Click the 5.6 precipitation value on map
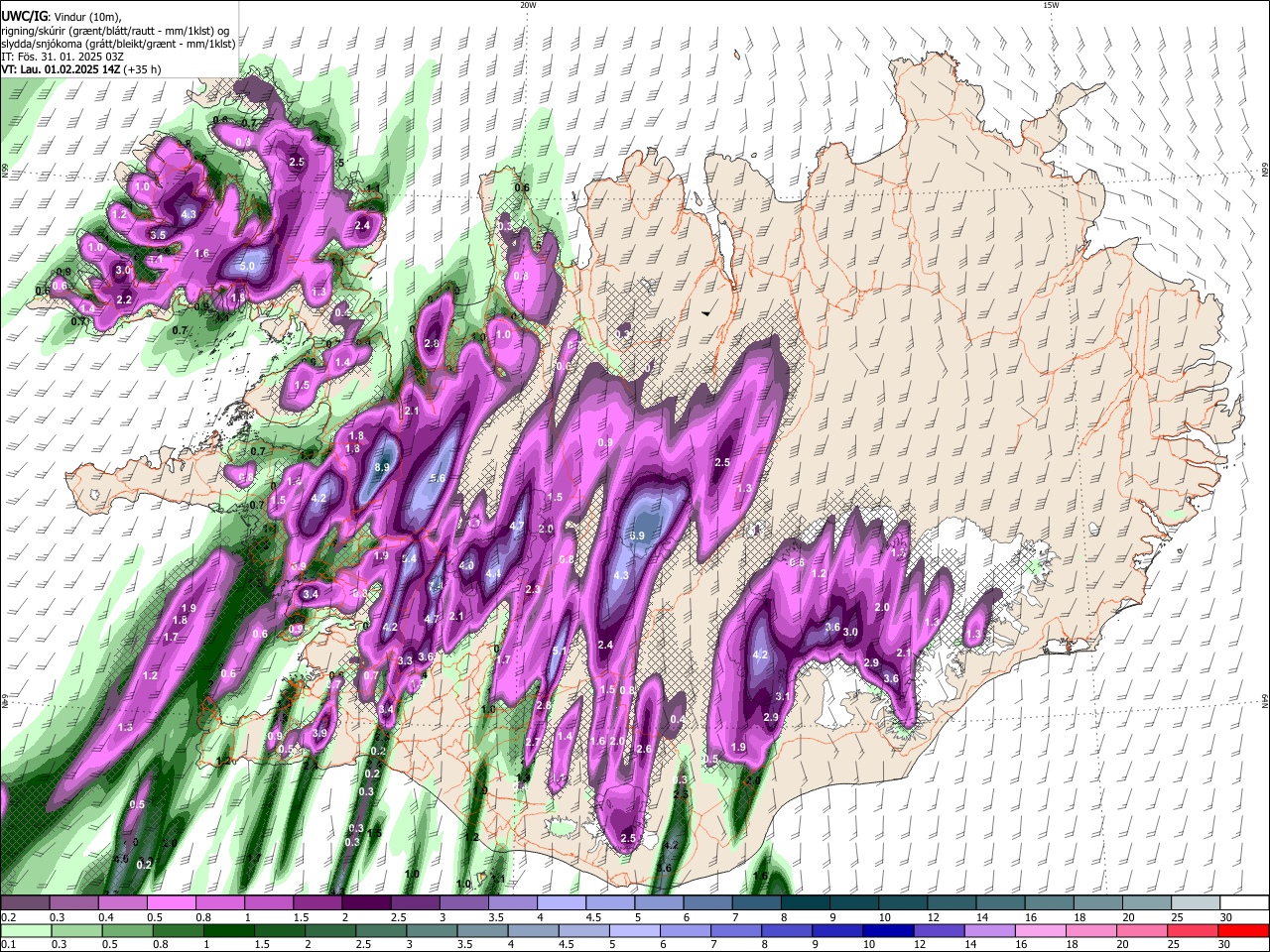 437,478
